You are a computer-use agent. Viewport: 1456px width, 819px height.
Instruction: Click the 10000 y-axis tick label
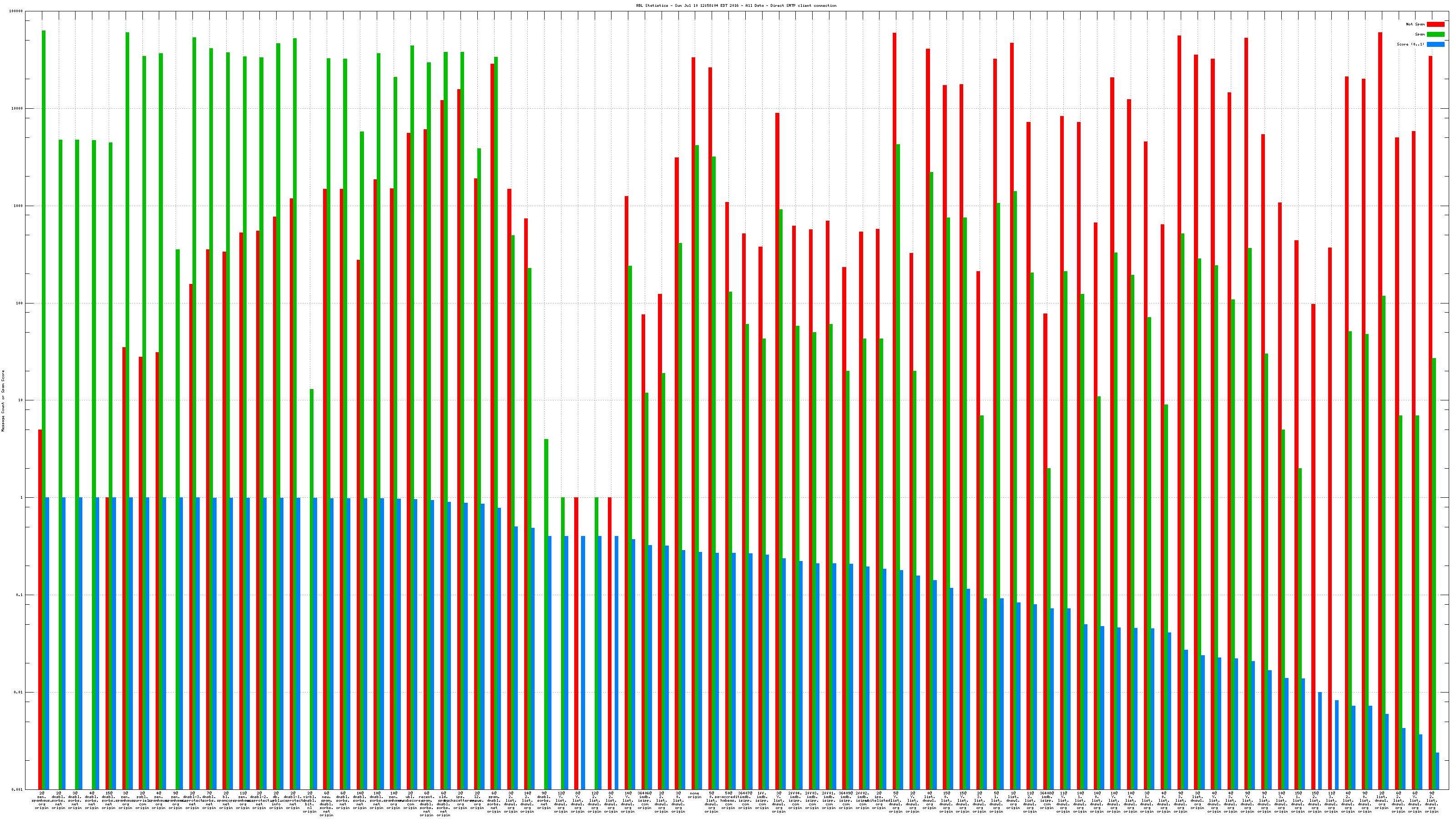click(x=18, y=109)
